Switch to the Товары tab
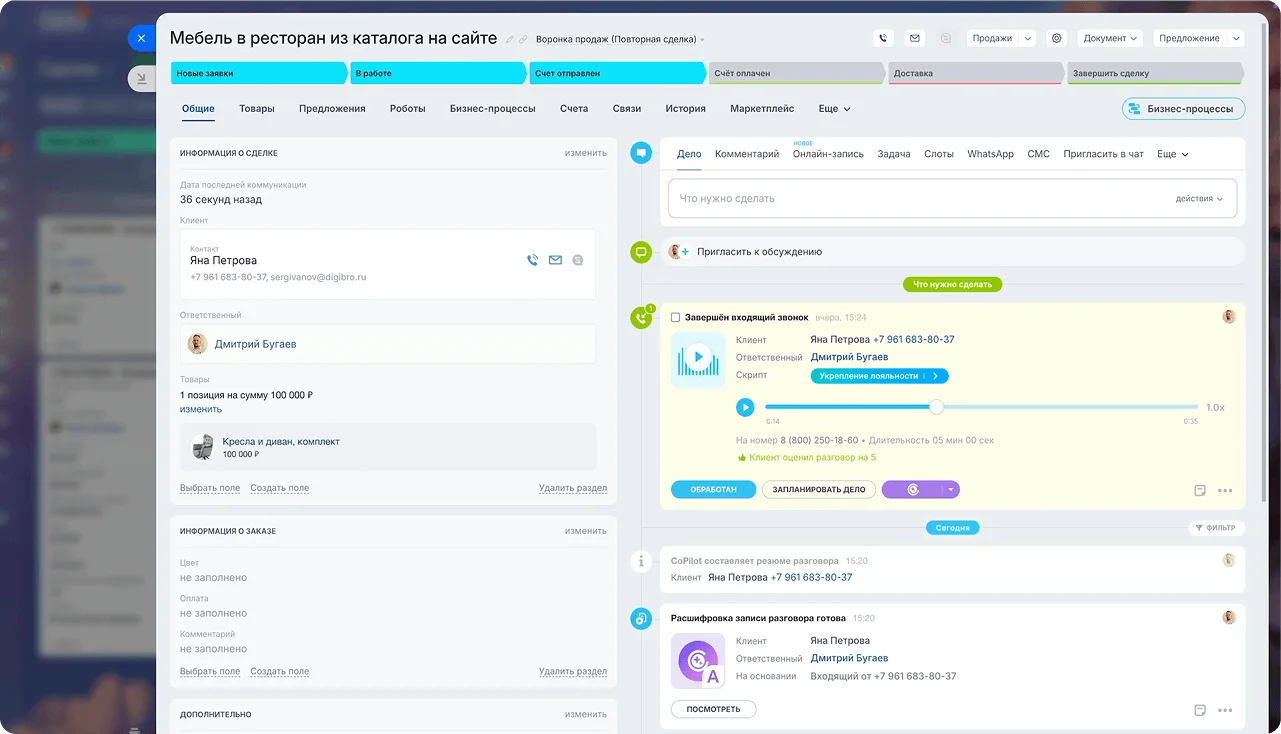The image size is (1281, 734). coord(257,108)
